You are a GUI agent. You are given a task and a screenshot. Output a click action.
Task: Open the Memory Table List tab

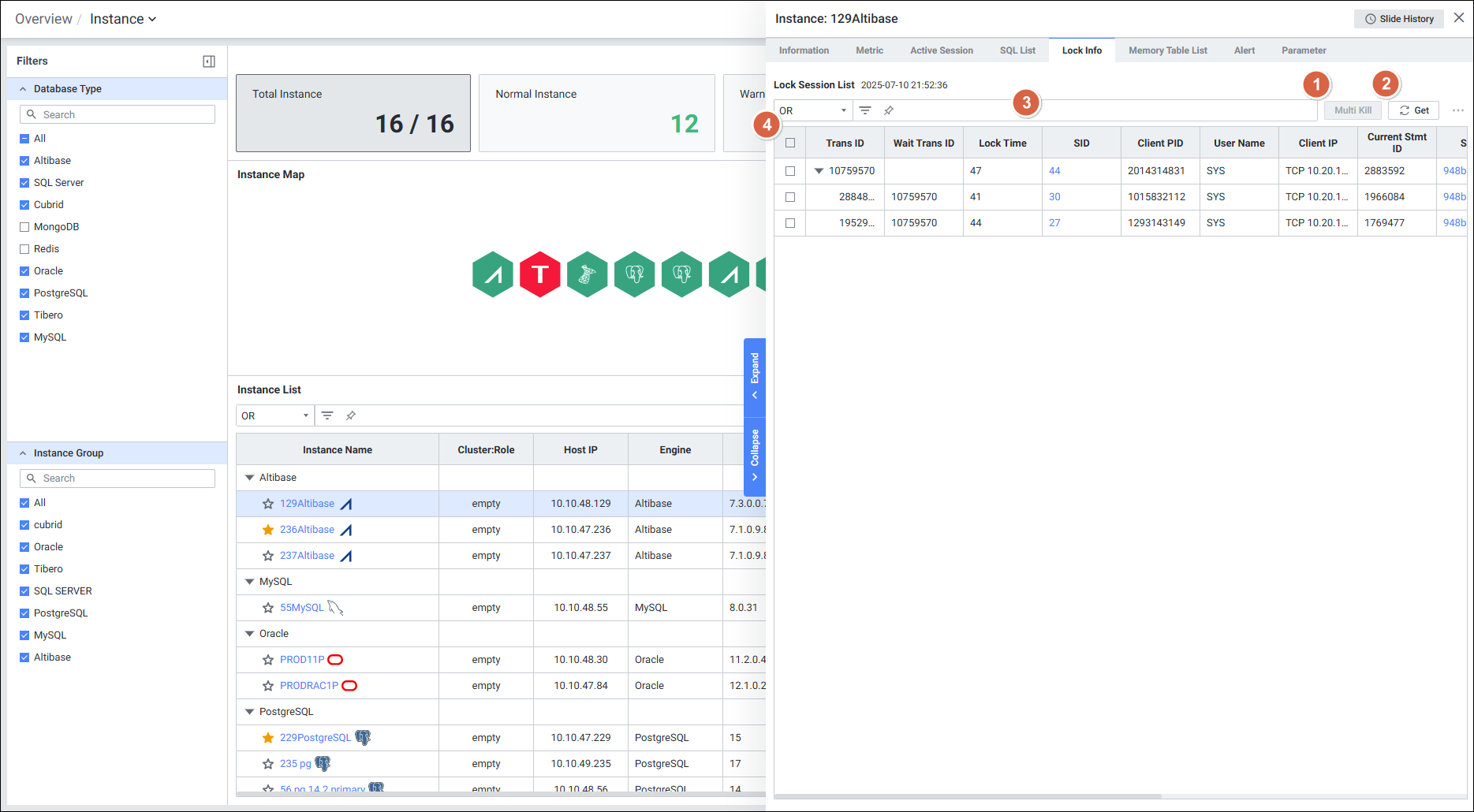click(1167, 50)
